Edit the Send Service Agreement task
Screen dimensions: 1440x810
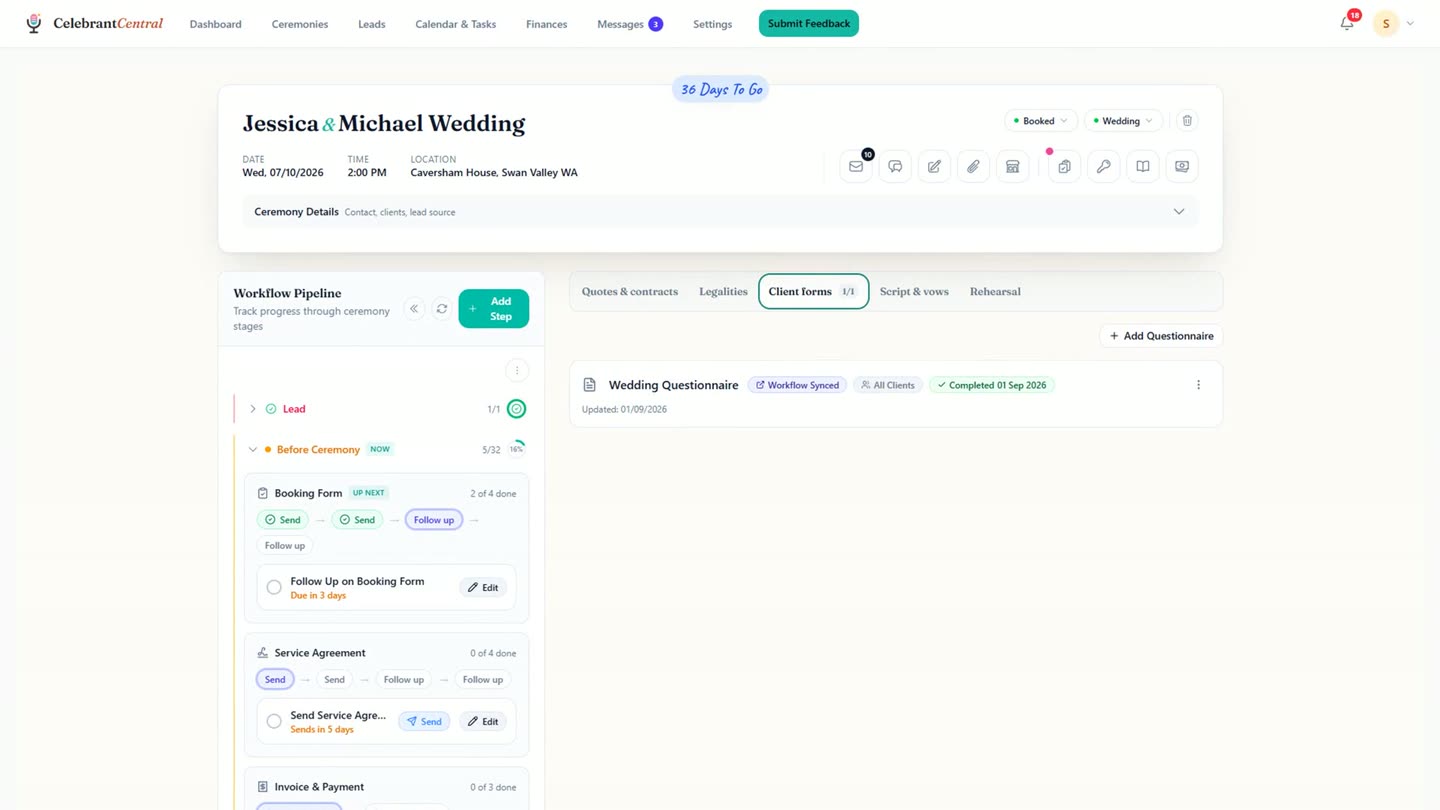pyautogui.click(x=483, y=721)
